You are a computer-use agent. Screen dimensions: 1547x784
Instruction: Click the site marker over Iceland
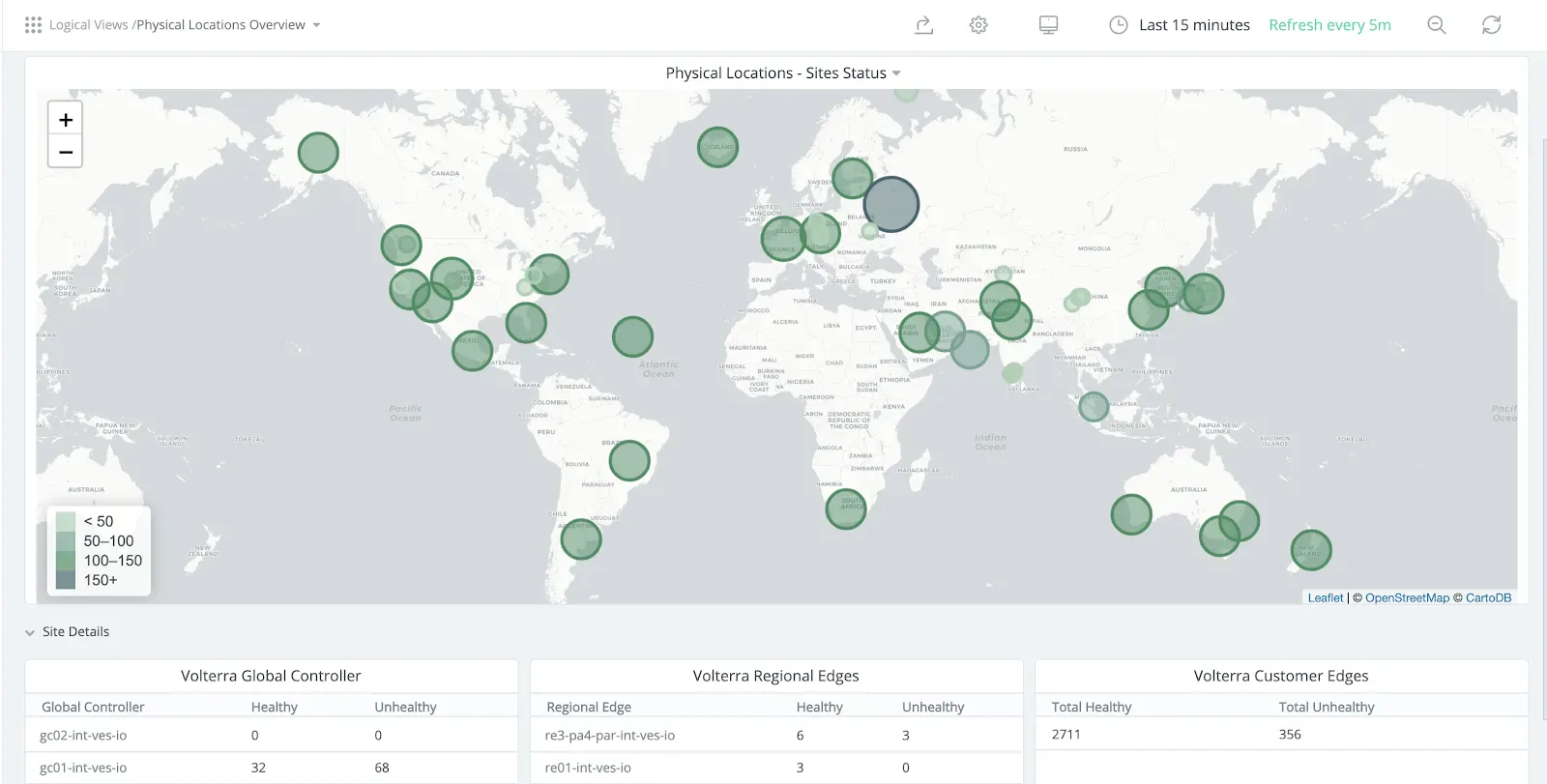(717, 147)
